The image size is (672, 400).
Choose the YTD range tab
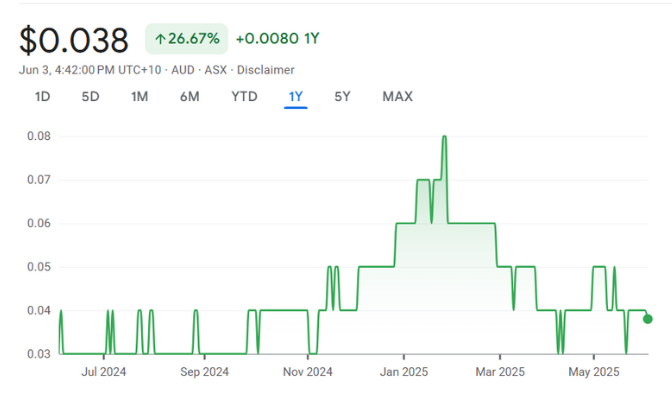244,96
